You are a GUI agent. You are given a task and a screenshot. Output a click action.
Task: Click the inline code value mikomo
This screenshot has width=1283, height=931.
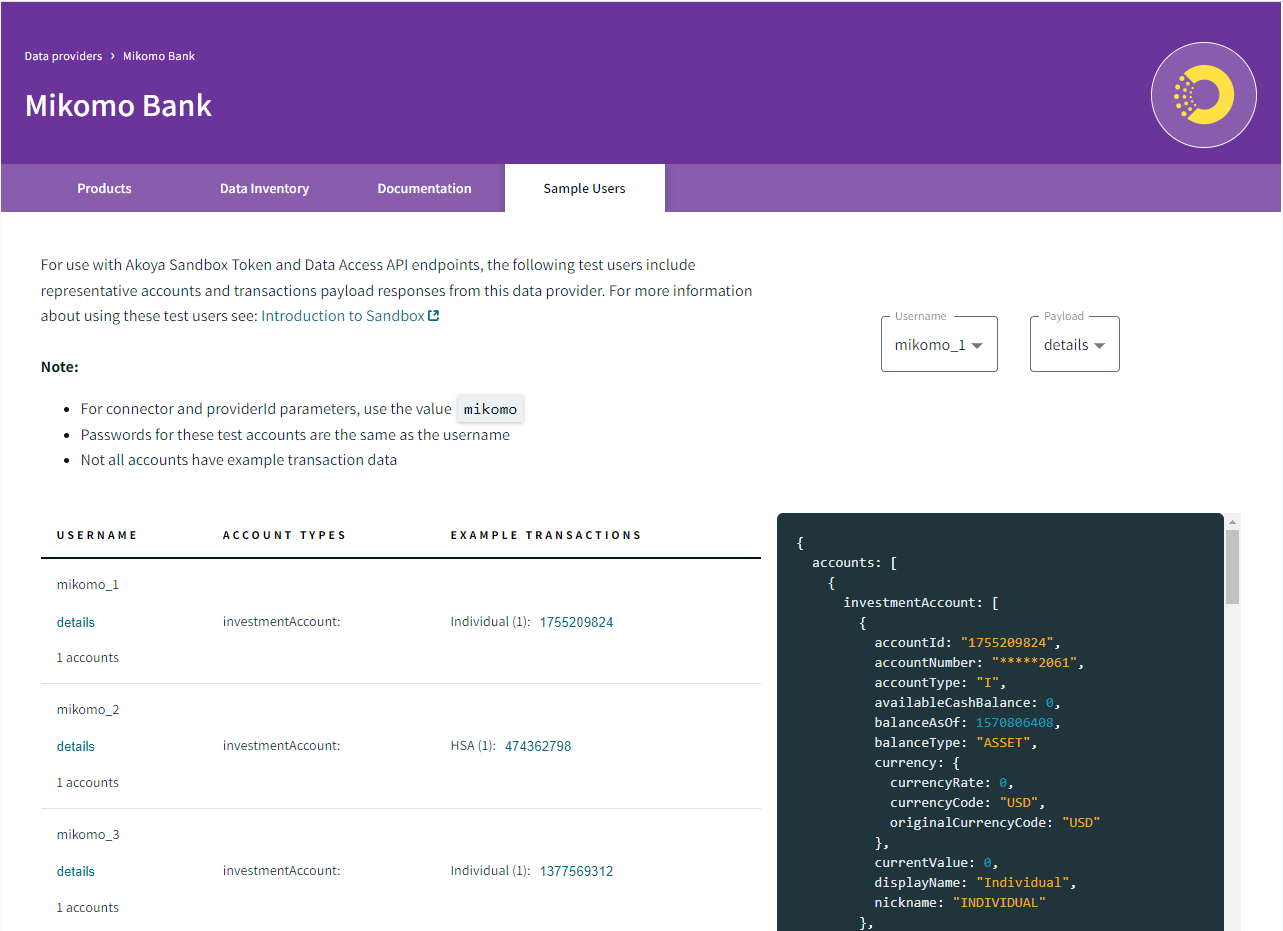pos(491,409)
